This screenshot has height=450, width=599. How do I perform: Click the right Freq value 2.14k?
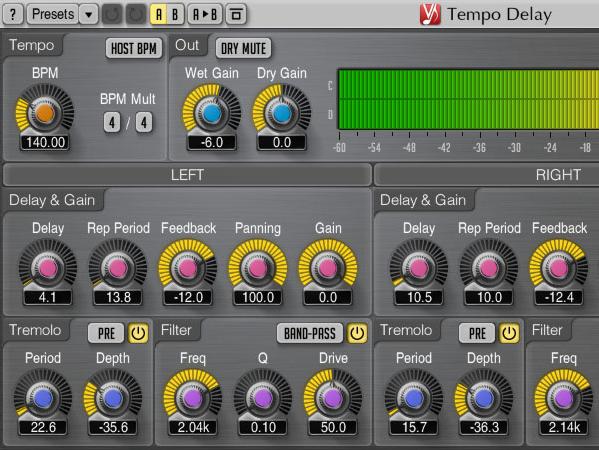click(564, 427)
